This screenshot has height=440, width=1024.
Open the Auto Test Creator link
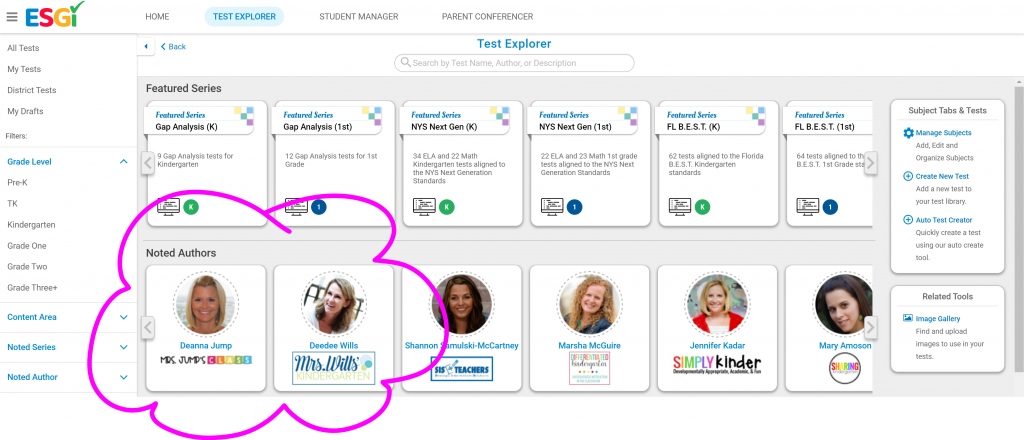[x=944, y=220]
